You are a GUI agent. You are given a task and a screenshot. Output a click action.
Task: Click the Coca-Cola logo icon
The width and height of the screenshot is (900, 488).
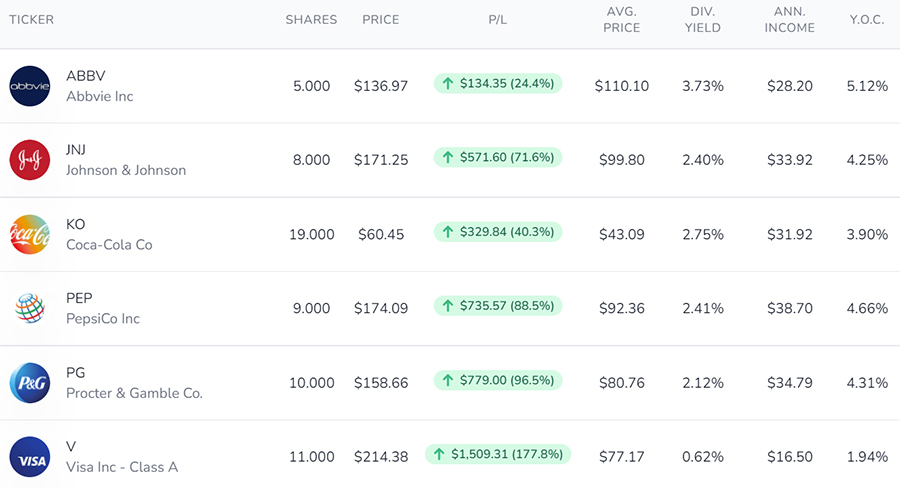(30, 234)
